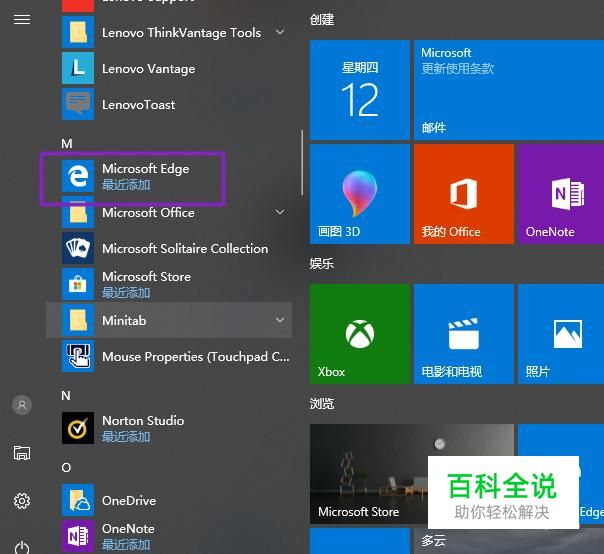Open the Paint 3D (画图 3D) tile
The height and width of the screenshot is (554, 604).
click(360, 194)
